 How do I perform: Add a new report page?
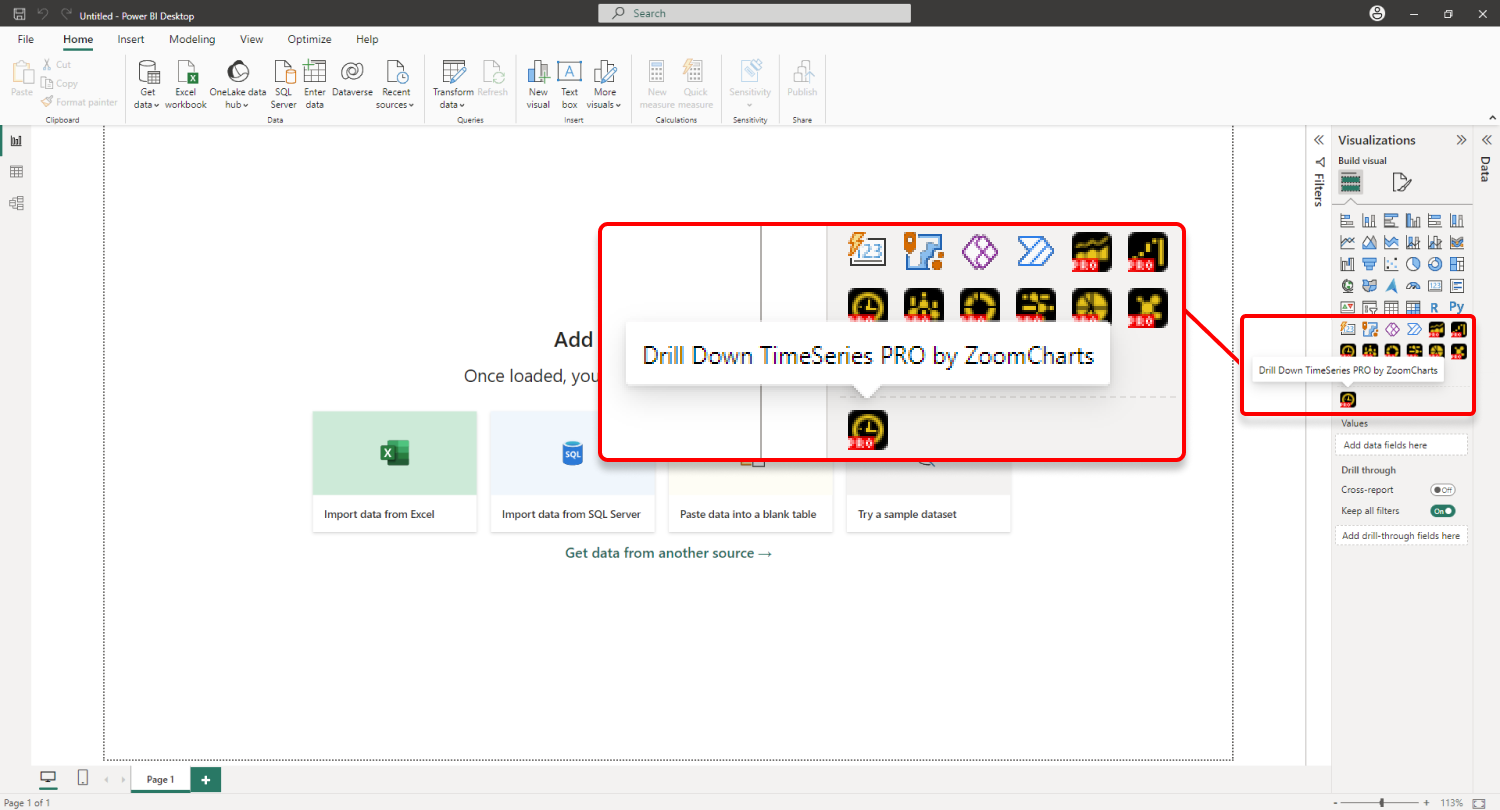point(206,779)
